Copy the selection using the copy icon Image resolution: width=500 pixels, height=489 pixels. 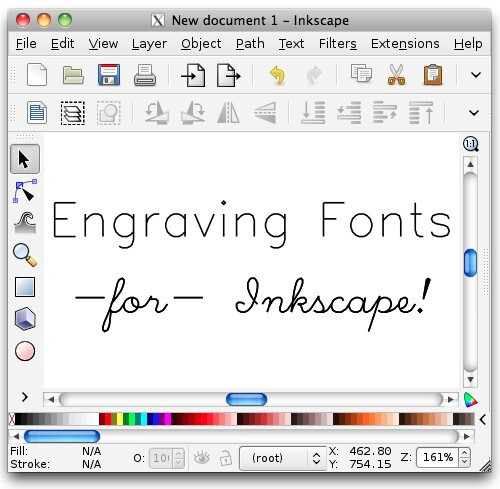coord(361,74)
